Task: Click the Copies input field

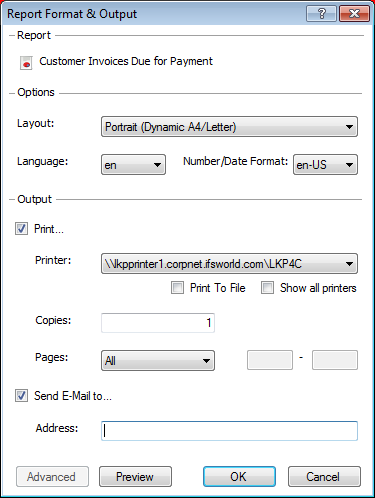Action: (158, 323)
